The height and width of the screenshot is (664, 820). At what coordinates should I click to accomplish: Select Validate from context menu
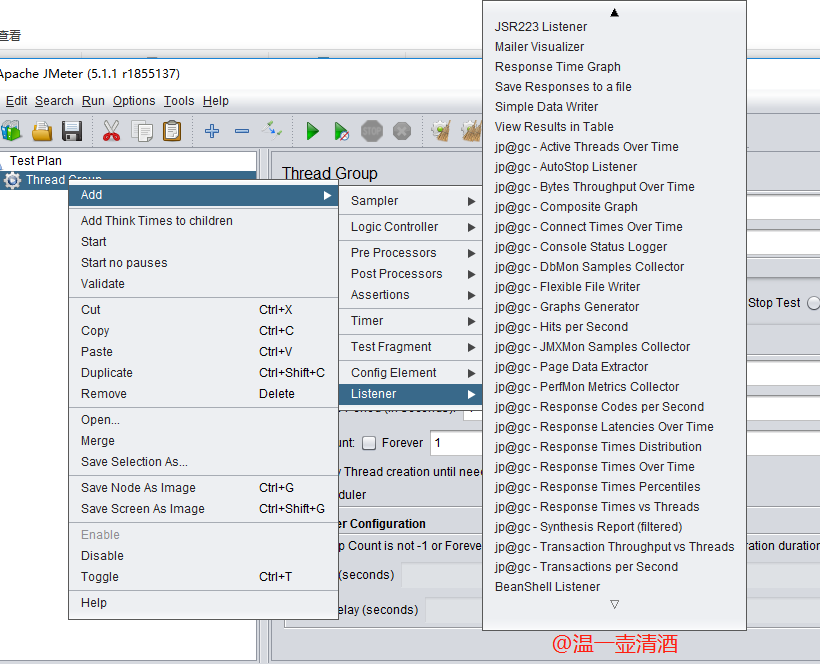click(203, 284)
